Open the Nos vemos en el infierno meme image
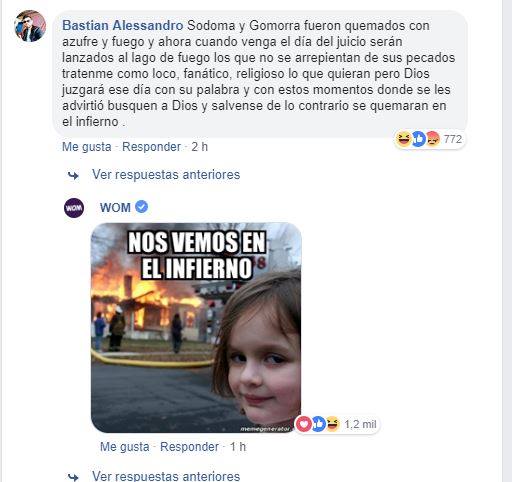The height and width of the screenshot is (482, 512). (196, 328)
